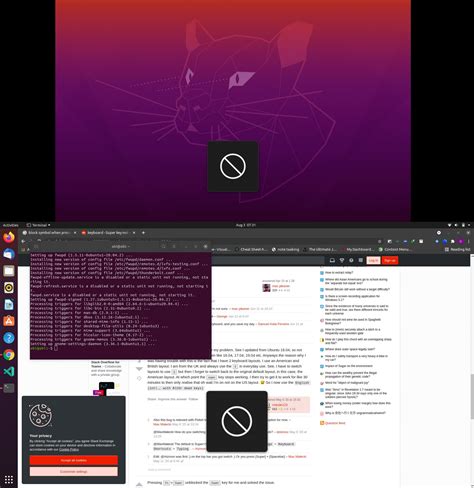Click 'Add a comment' under the answer
Image resolution: width=474 pixels, height=488 pixels.
(x=159, y=470)
